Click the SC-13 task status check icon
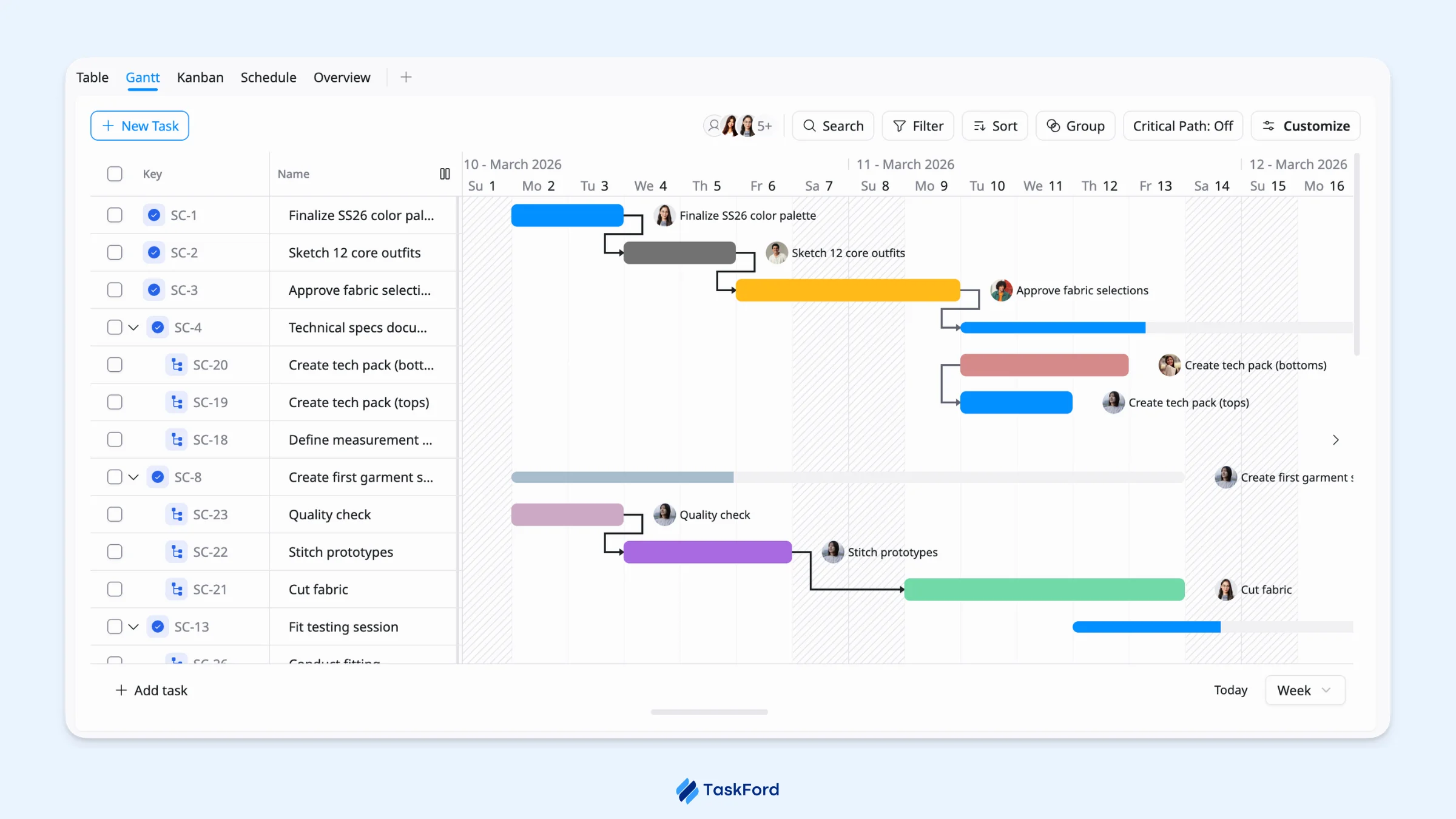Viewport: 1456px width, 819px height. pyautogui.click(x=158, y=627)
